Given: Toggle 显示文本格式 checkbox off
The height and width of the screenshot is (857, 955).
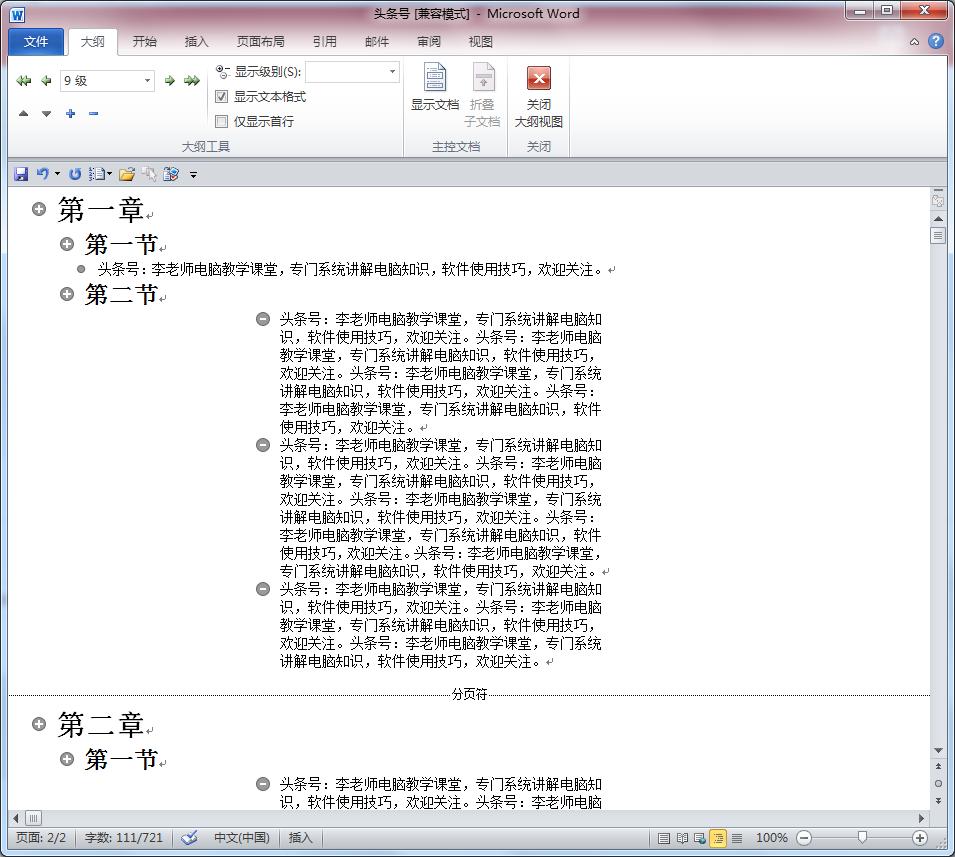Looking at the screenshot, I should [x=221, y=96].
